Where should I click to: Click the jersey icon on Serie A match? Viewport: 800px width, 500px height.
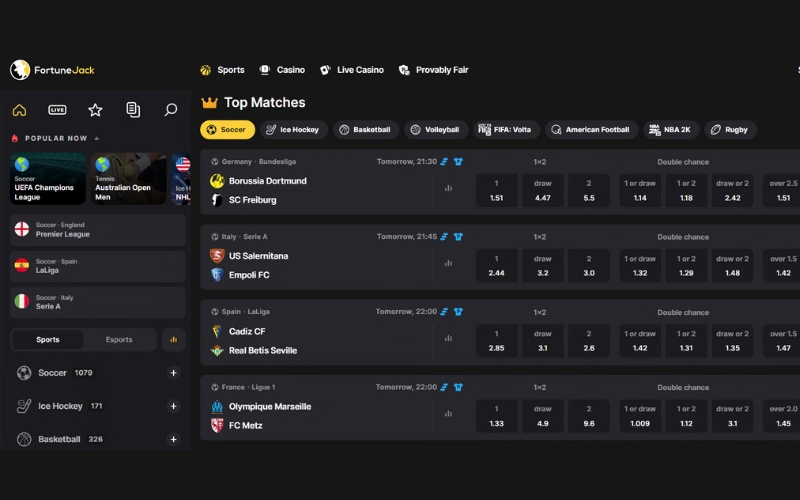(x=458, y=237)
